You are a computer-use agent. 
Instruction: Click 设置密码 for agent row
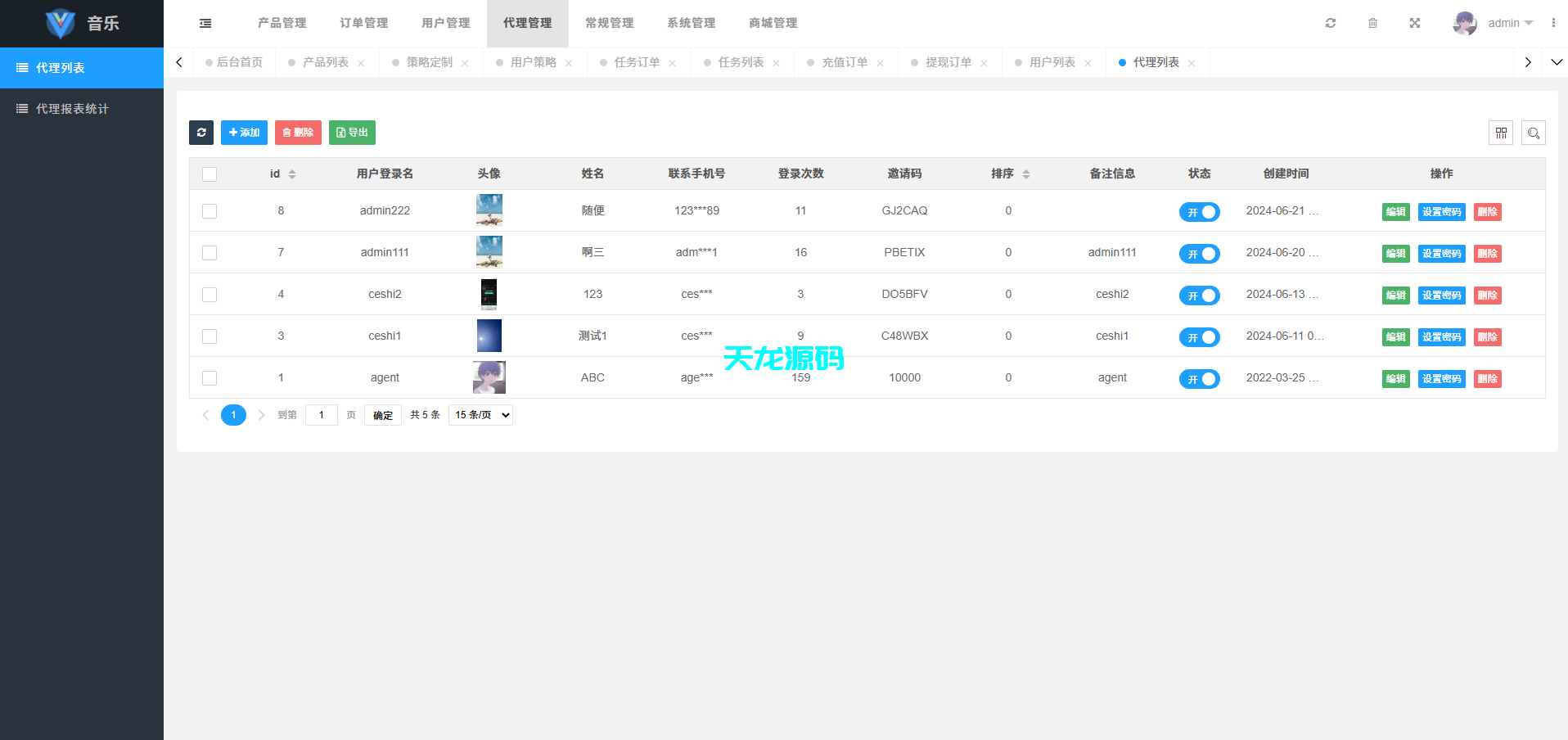pos(1441,378)
